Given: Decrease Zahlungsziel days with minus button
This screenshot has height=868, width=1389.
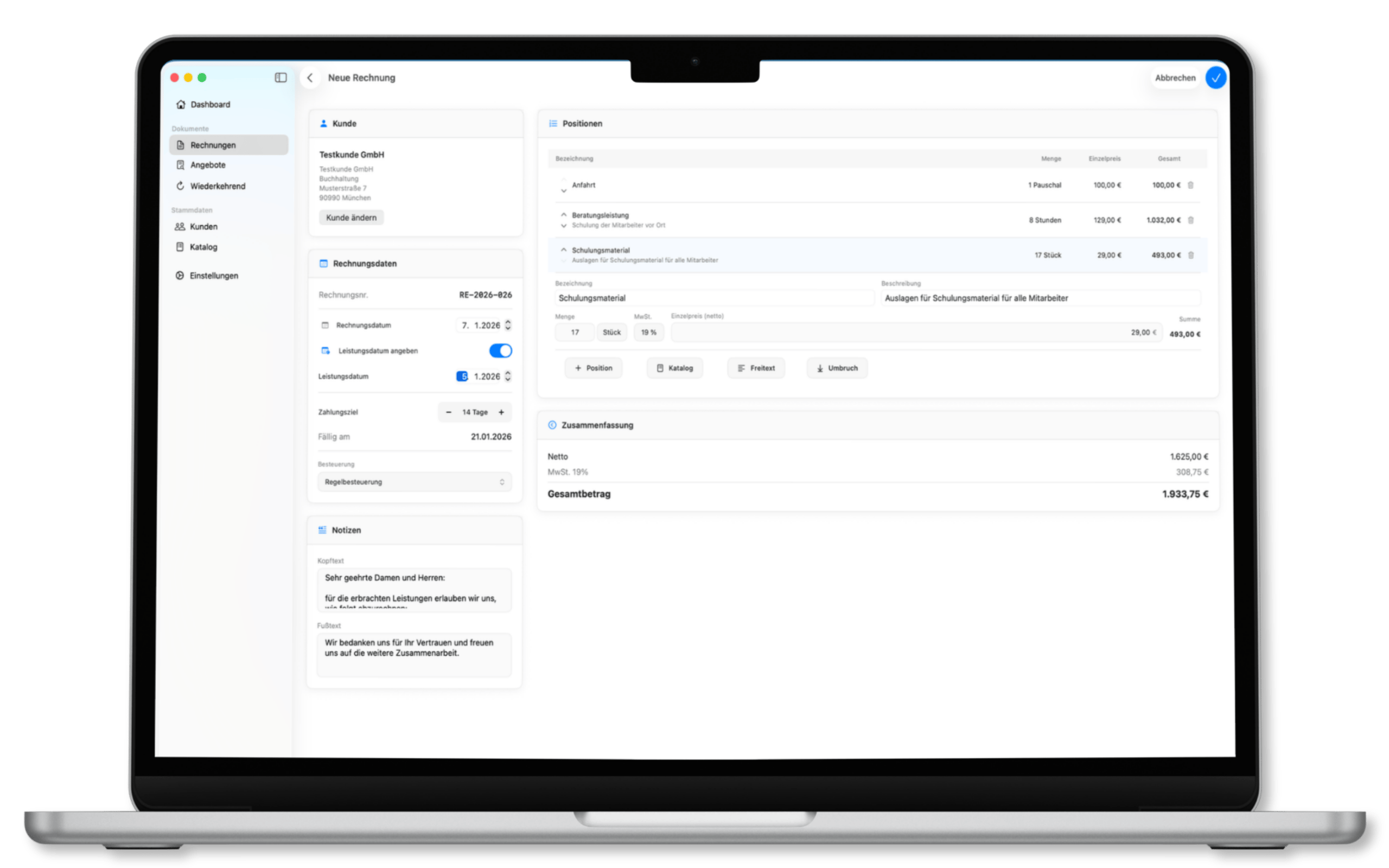Looking at the screenshot, I should (449, 412).
